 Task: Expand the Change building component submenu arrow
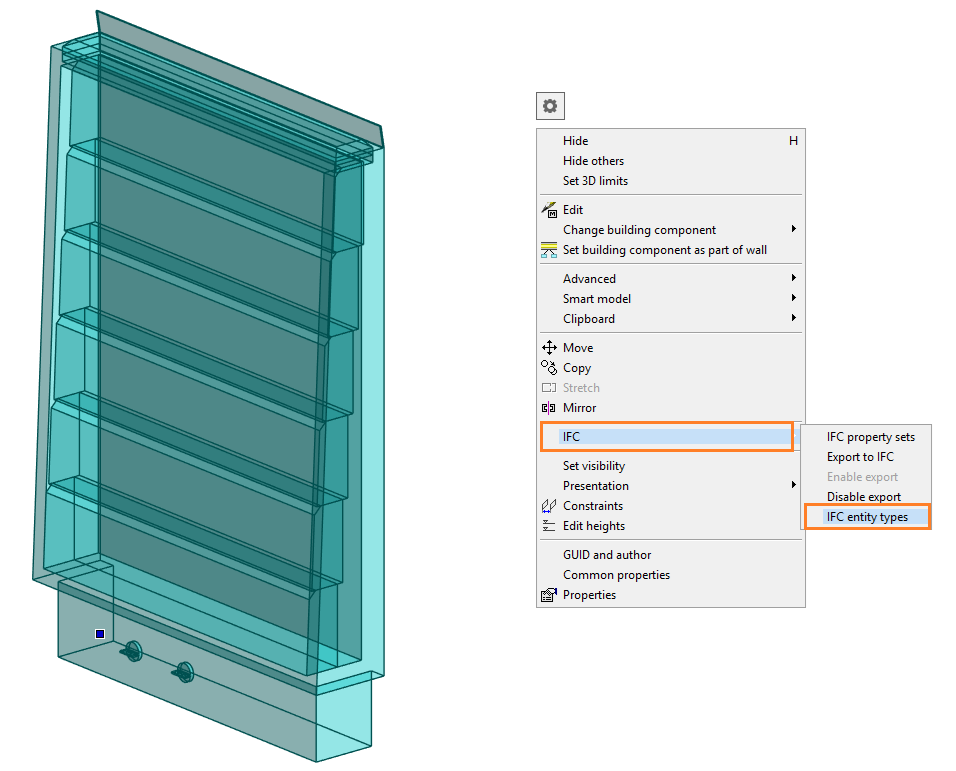(794, 230)
